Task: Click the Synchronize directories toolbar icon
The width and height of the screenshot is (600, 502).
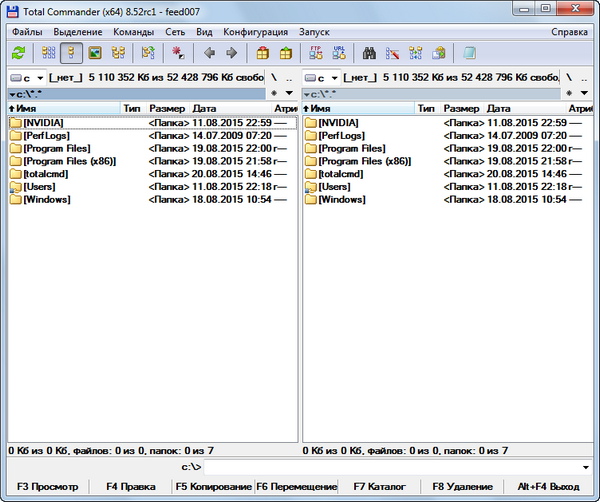Action: click(x=416, y=53)
